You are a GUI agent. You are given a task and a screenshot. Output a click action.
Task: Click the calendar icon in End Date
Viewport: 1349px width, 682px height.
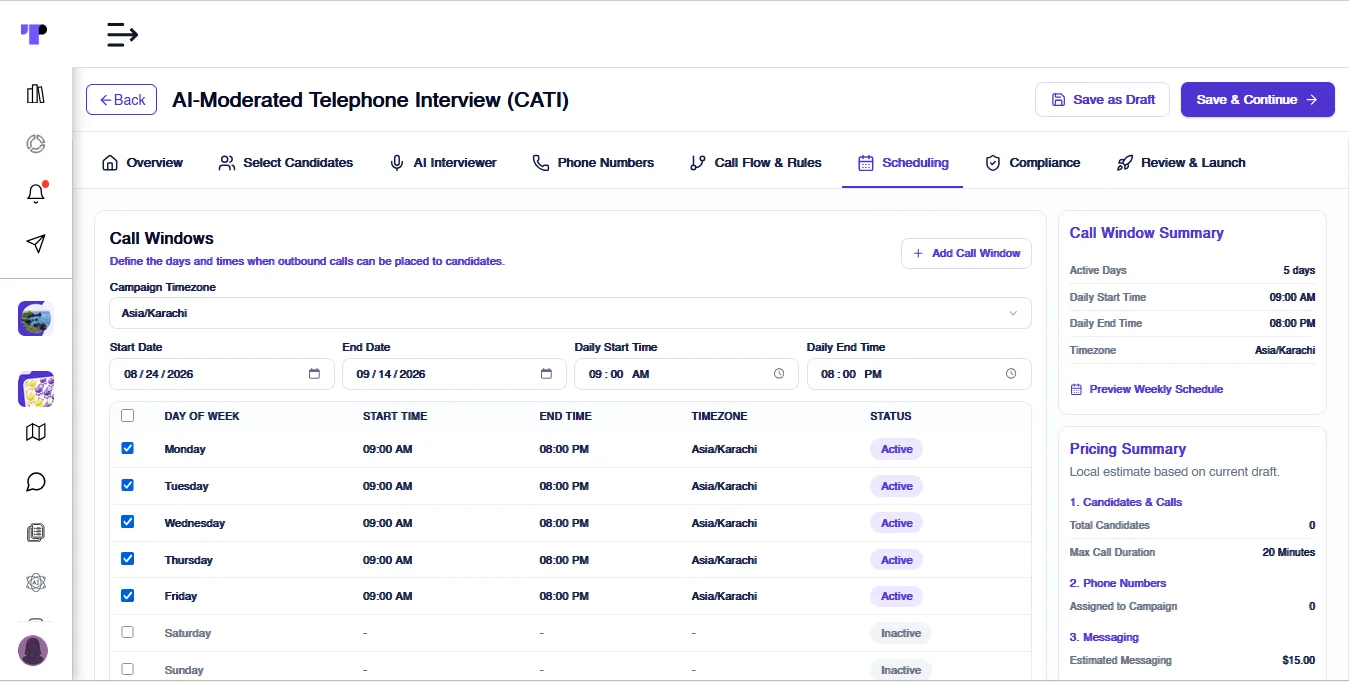(x=546, y=374)
